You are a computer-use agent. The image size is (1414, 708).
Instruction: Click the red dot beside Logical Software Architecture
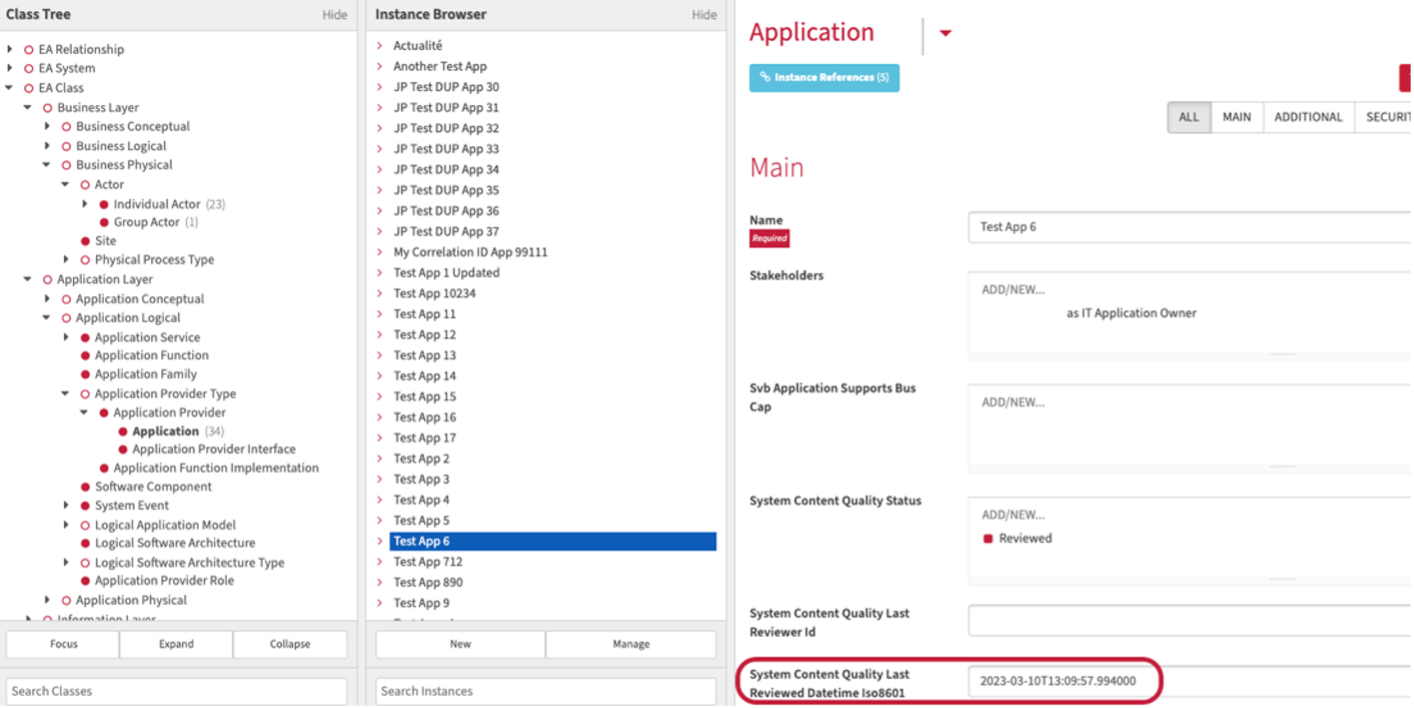[x=85, y=544]
